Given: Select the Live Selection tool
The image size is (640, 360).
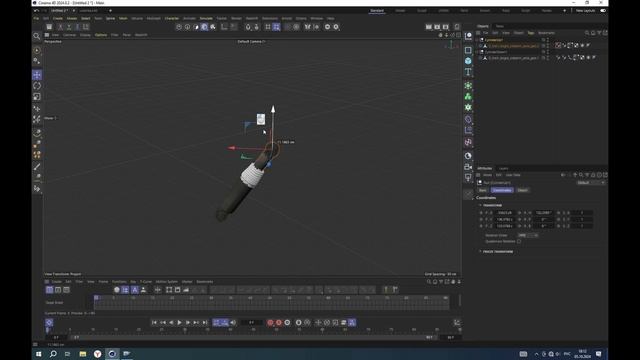Looking at the screenshot, I should pos(37,51).
